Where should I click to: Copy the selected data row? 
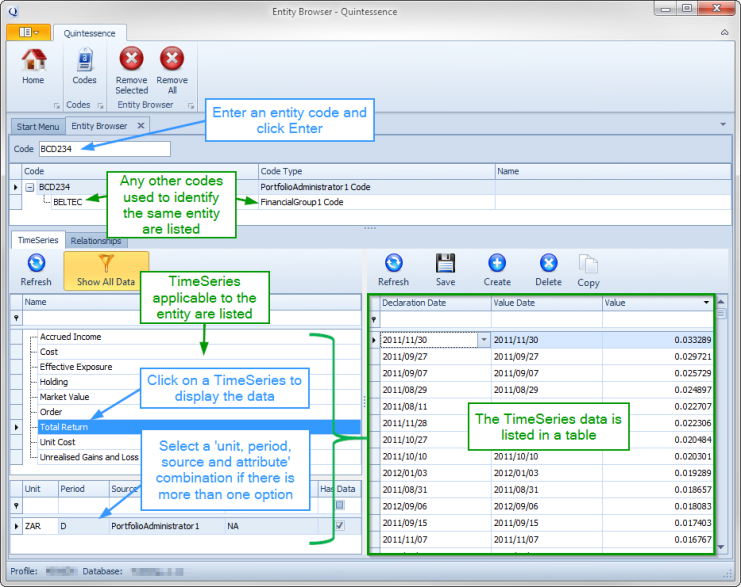588,271
